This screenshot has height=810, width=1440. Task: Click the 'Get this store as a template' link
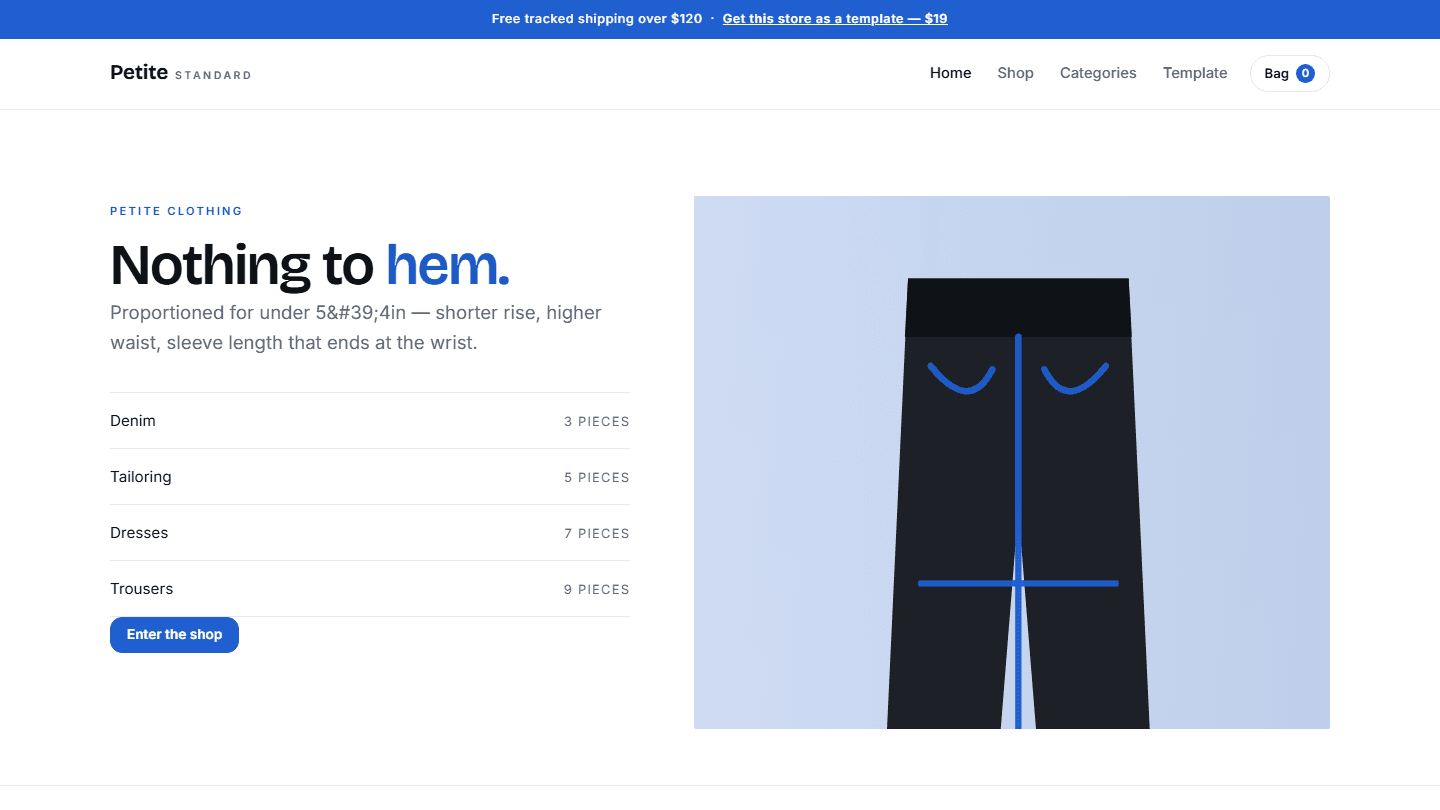[x=835, y=19]
